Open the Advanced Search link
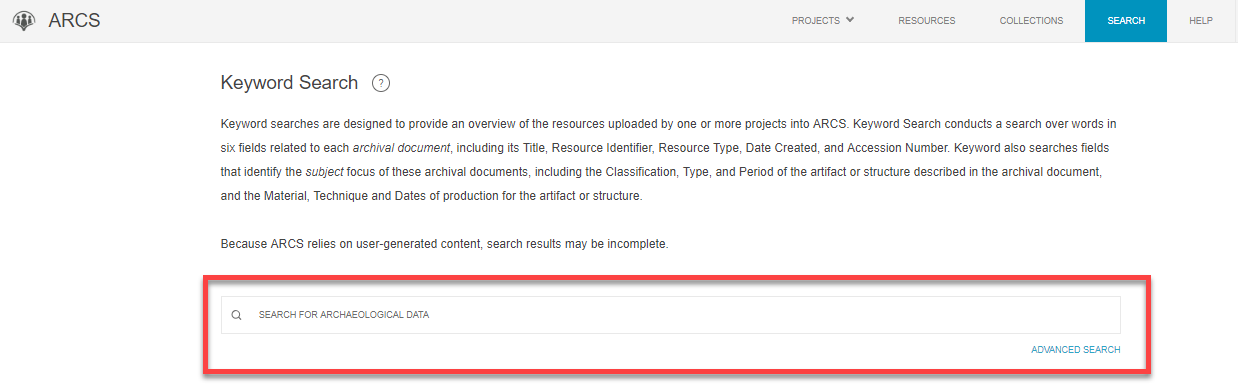 point(1075,350)
